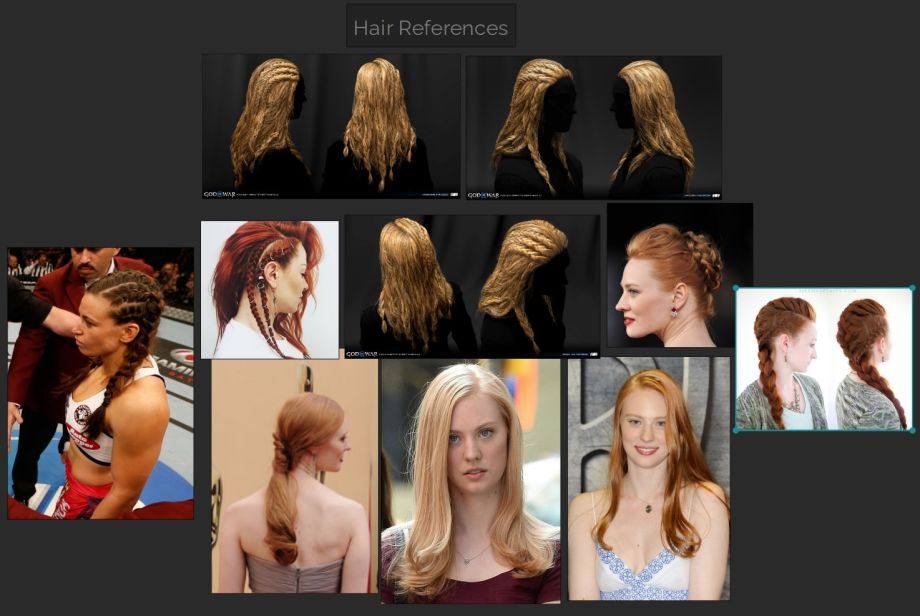This screenshot has width=920, height=616.
Task: Pick the redhead profile photo with braided updo
Action: pyautogui.click(x=679, y=275)
